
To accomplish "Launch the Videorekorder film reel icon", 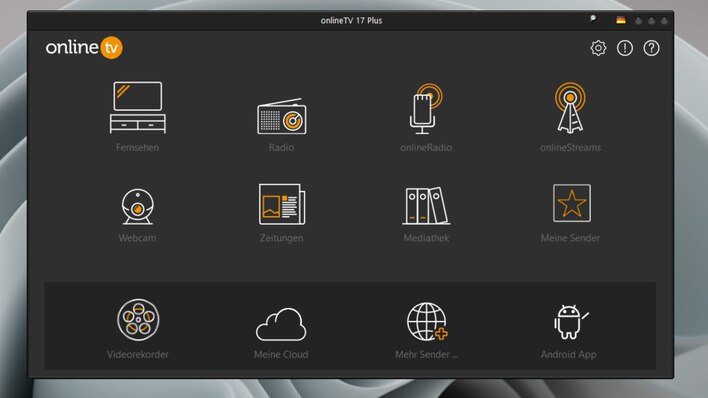I will pyautogui.click(x=138, y=319).
